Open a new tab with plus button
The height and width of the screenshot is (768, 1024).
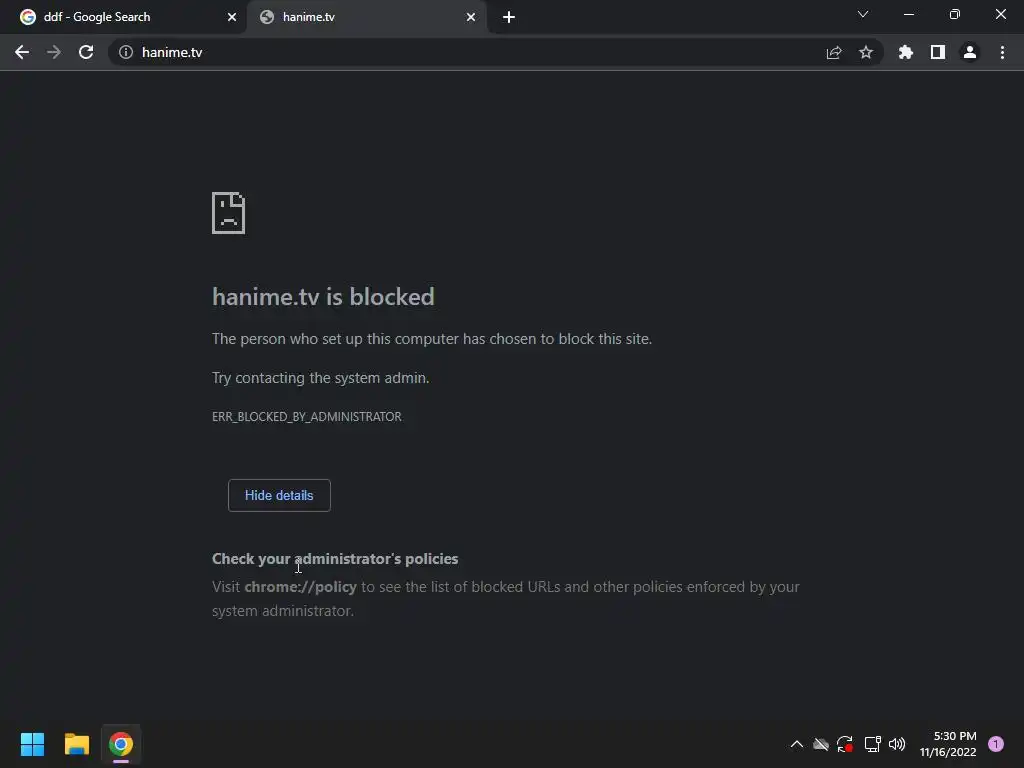coord(509,17)
